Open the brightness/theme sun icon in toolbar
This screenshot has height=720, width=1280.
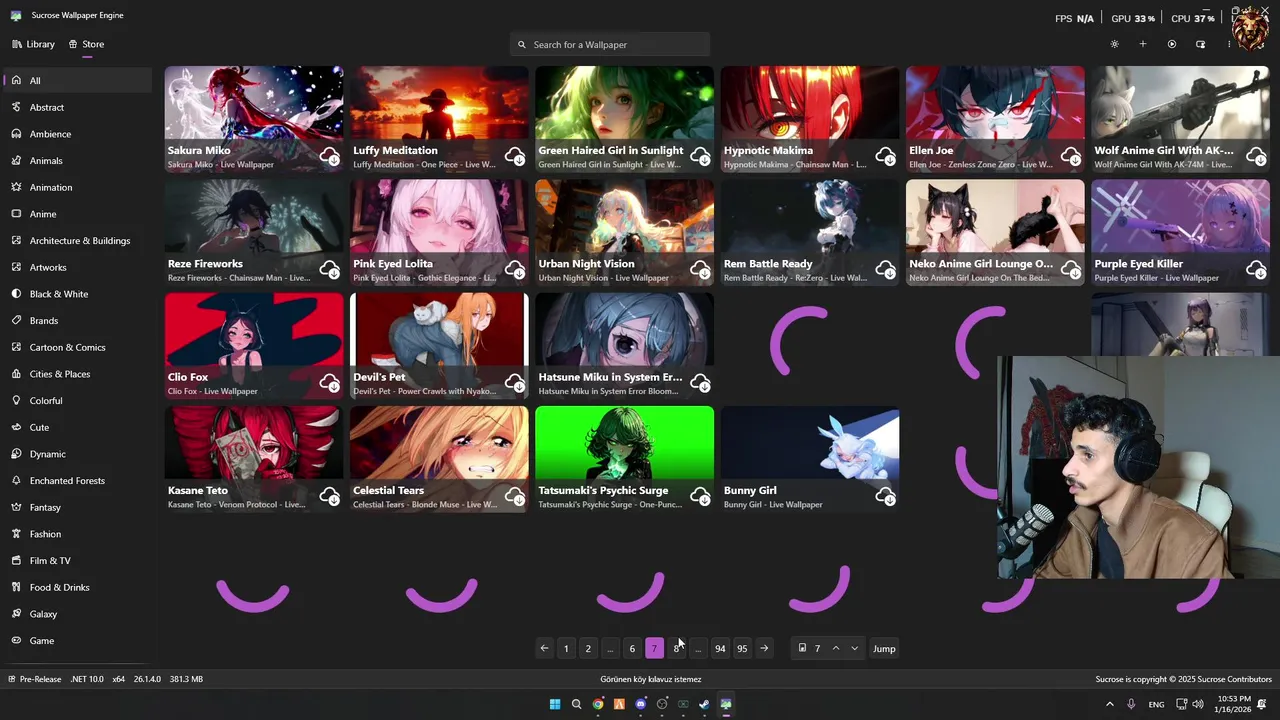click(1114, 44)
